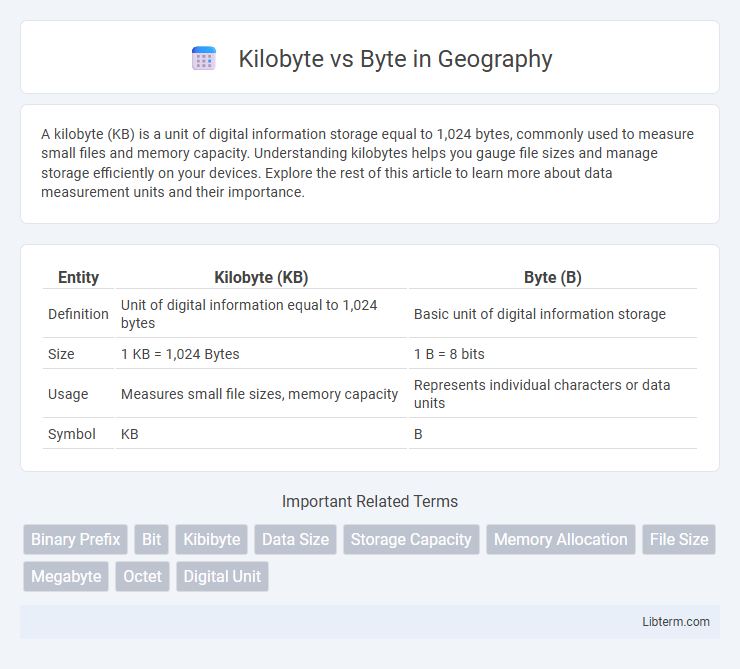Click the 'Important Related Terms' heading
The width and height of the screenshot is (740, 669).
pyautogui.click(x=370, y=501)
